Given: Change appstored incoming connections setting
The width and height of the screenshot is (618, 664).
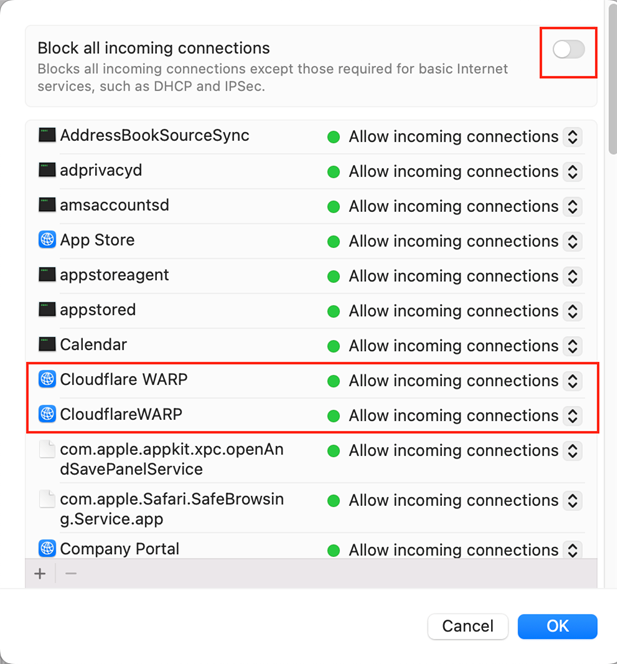Looking at the screenshot, I should pos(572,311).
